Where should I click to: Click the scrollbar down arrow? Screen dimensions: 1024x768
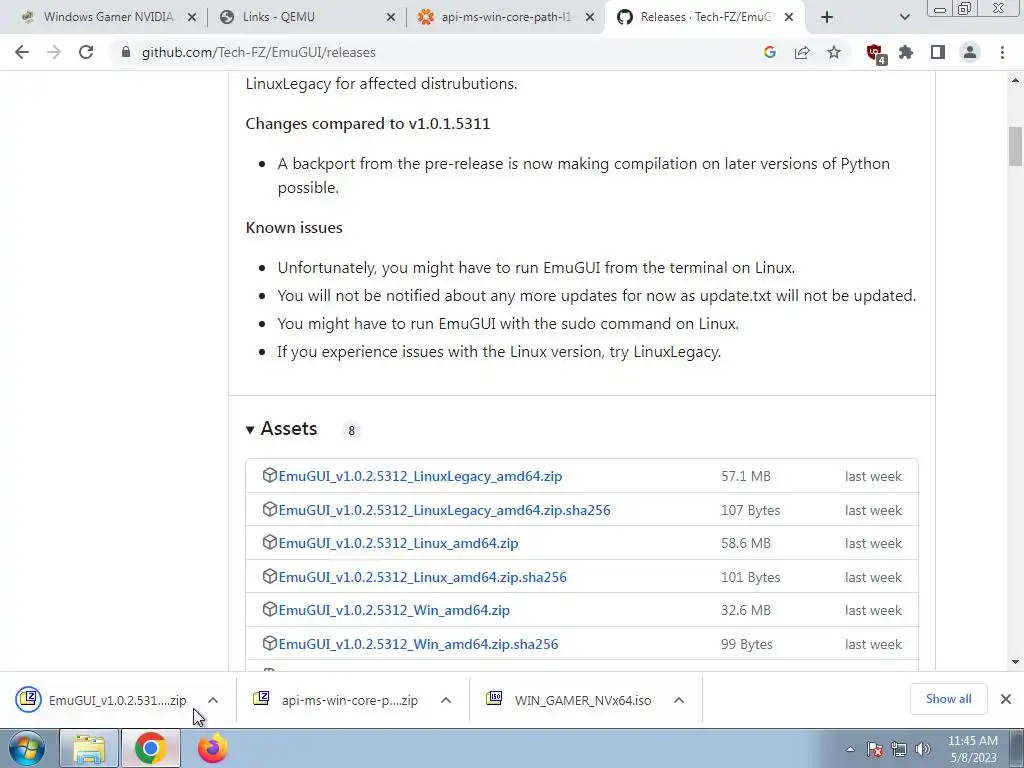1015,662
